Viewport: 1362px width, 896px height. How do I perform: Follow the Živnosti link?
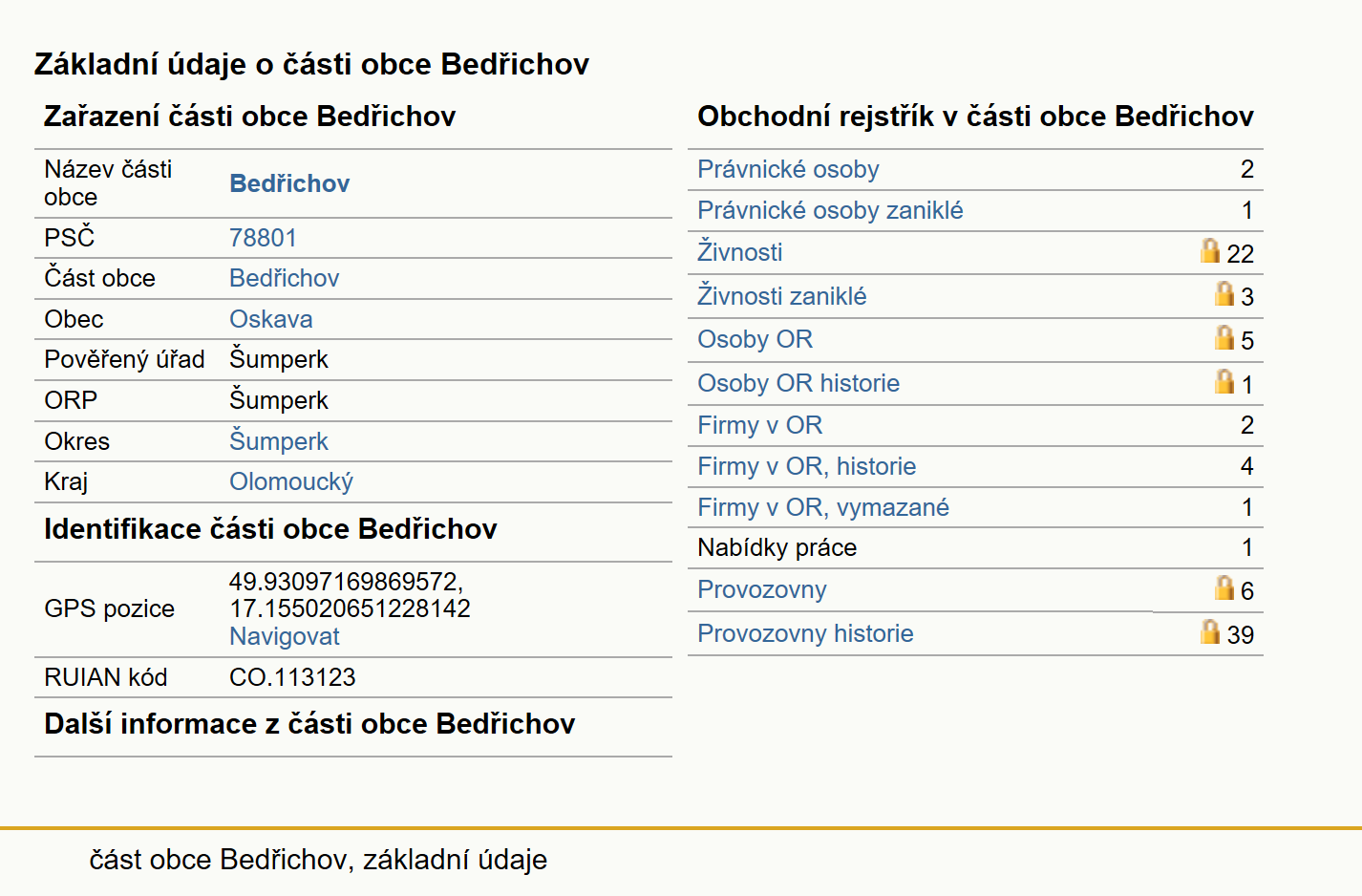(x=739, y=252)
